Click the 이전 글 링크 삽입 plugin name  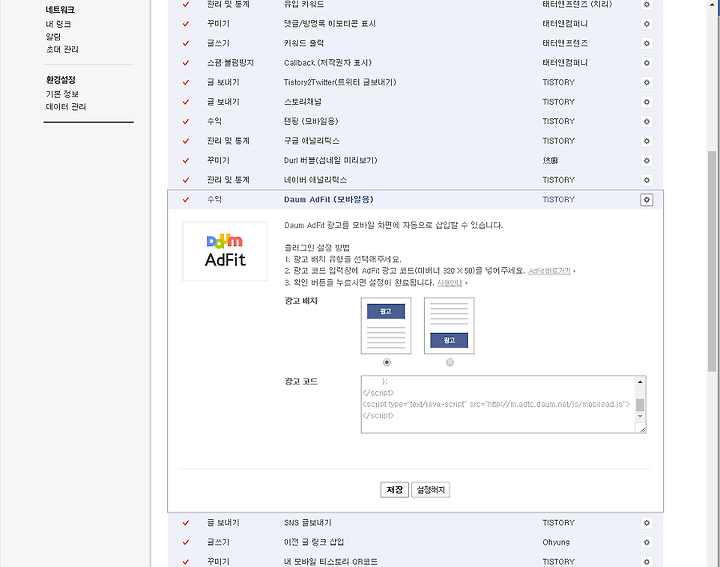pyautogui.click(x=314, y=542)
